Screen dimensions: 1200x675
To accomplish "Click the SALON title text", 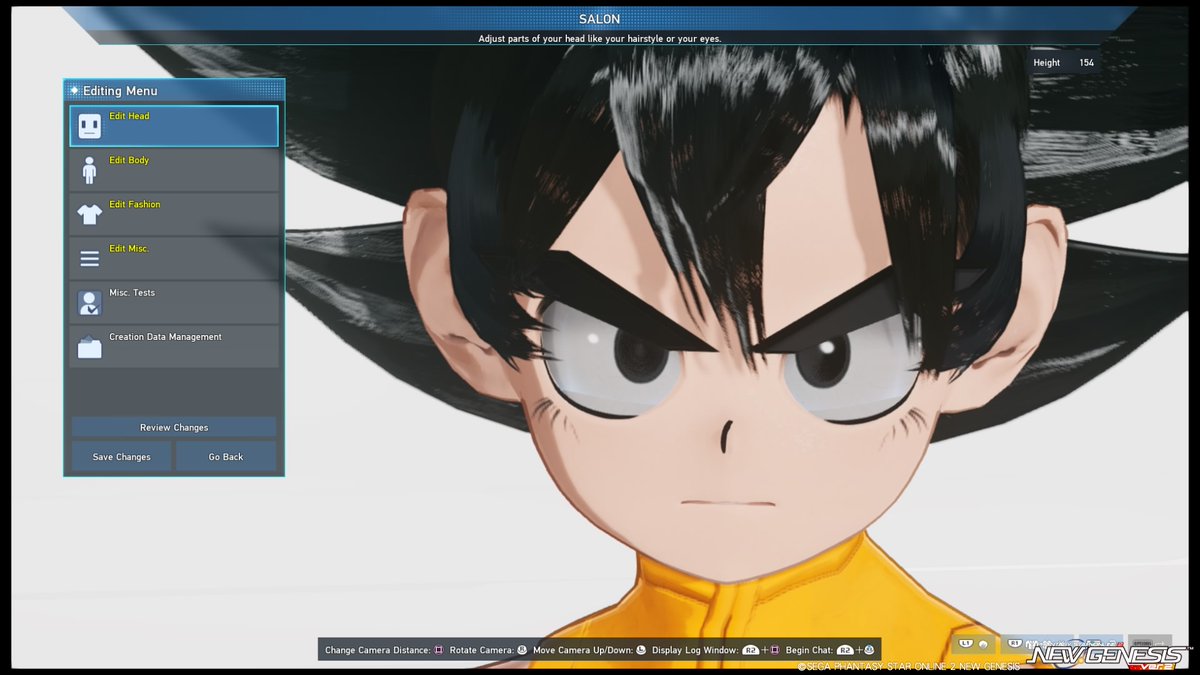I will [x=599, y=19].
